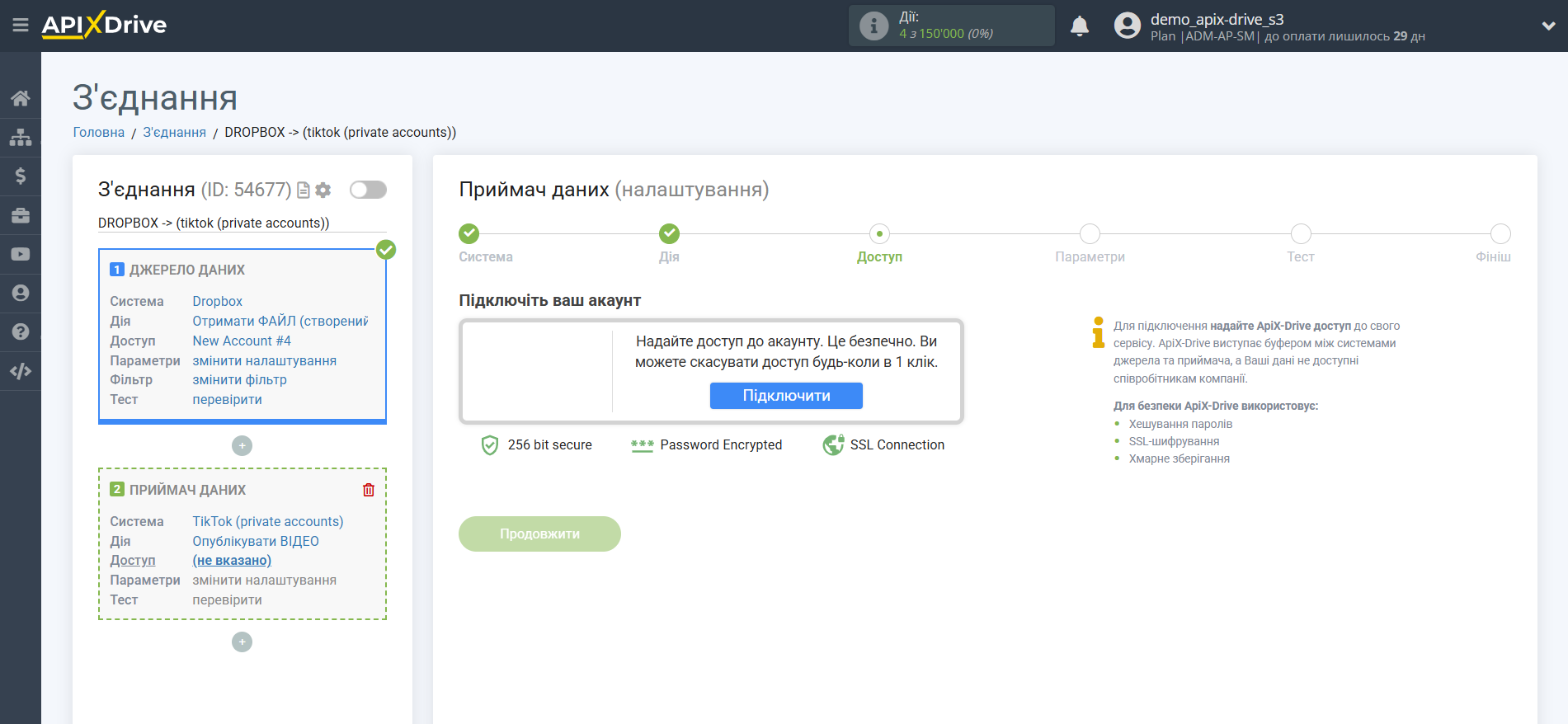
Task: Toggle the connection enable switch
Action: pos(368,190)
